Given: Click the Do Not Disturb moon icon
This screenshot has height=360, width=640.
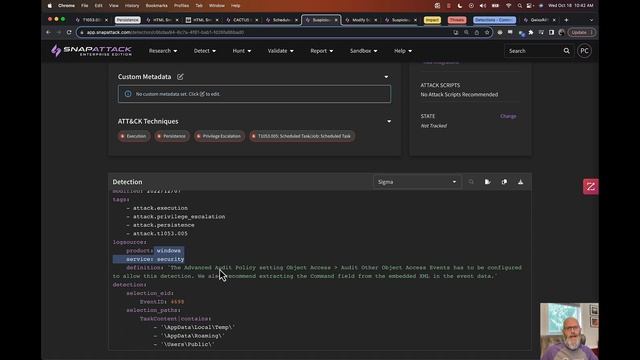Looking at the screenshot, I should click(x=460, y=6).
